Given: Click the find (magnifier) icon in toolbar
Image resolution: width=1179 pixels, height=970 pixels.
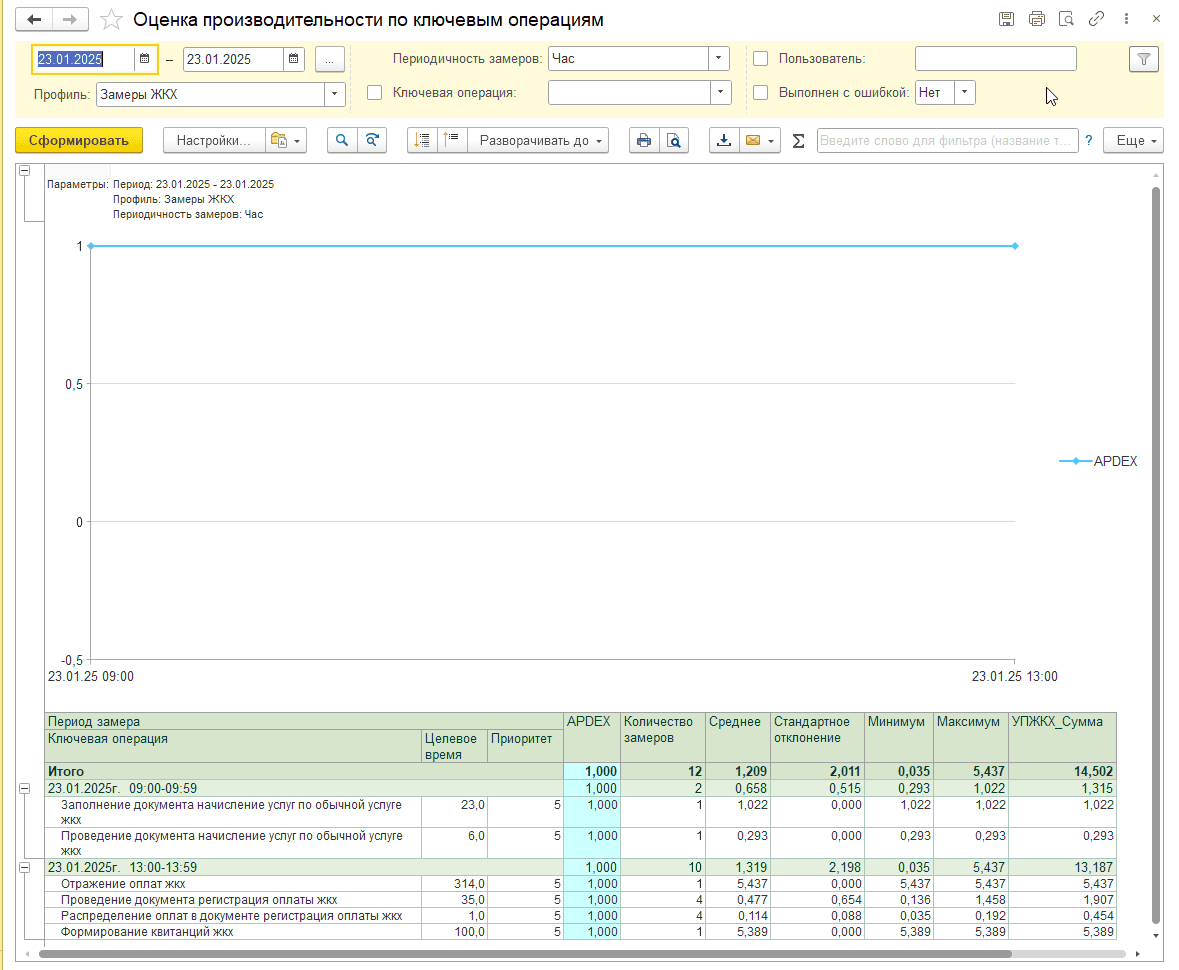Looking at the screenshot, I should (x=343, y=141).
